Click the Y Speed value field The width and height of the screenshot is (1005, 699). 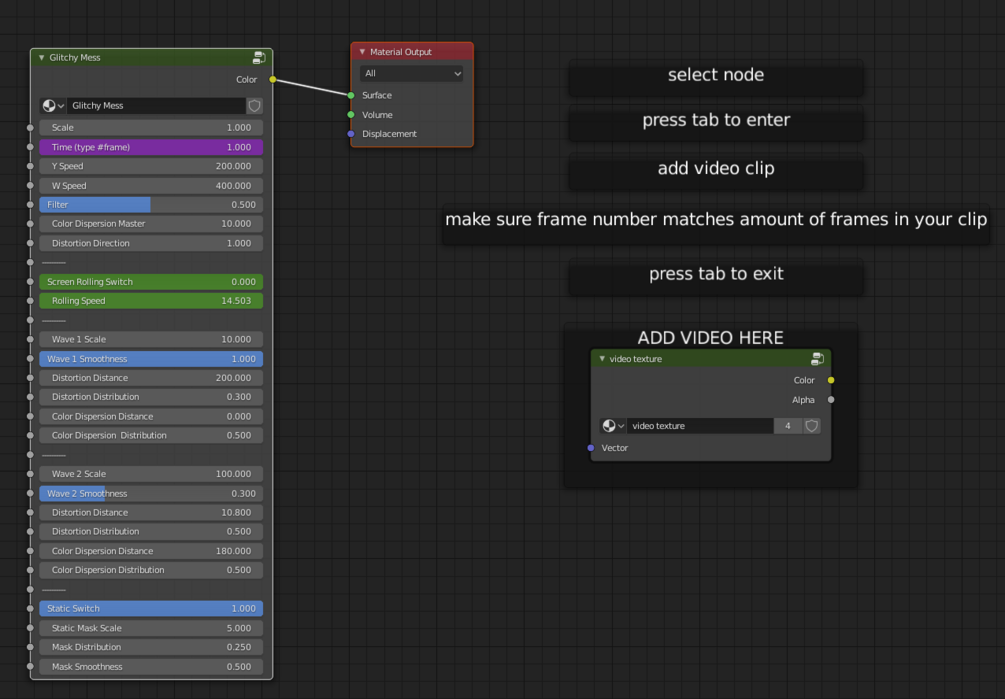coord(151,166)
